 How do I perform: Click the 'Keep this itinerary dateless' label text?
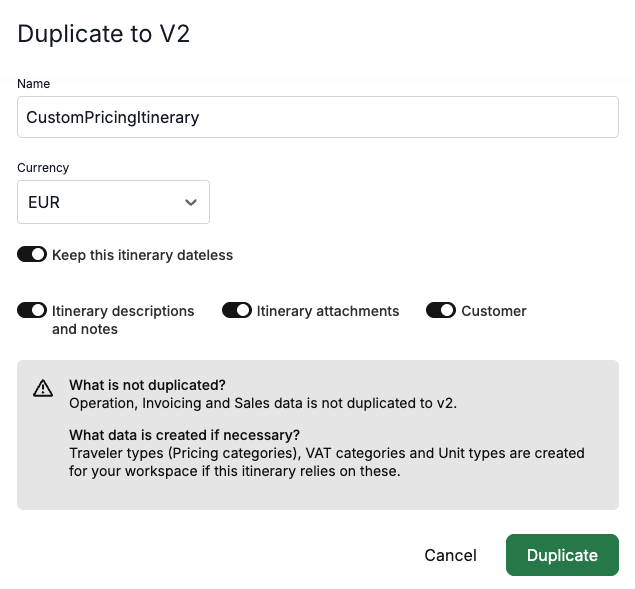(x=143, y=255)
